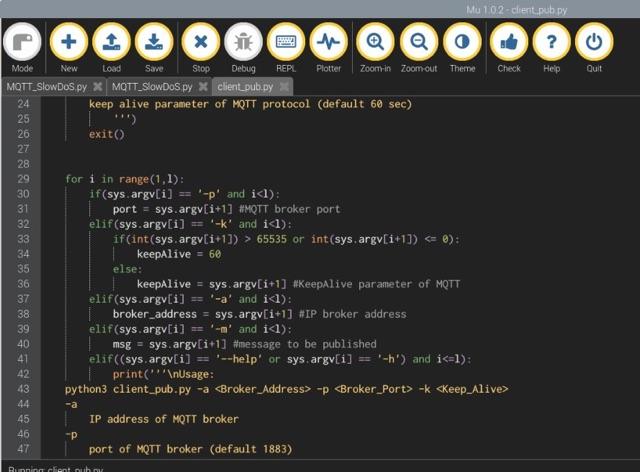Close the second MQTT_SlowDoS.py tab
The image size is (640, 472).
point(203,87)
